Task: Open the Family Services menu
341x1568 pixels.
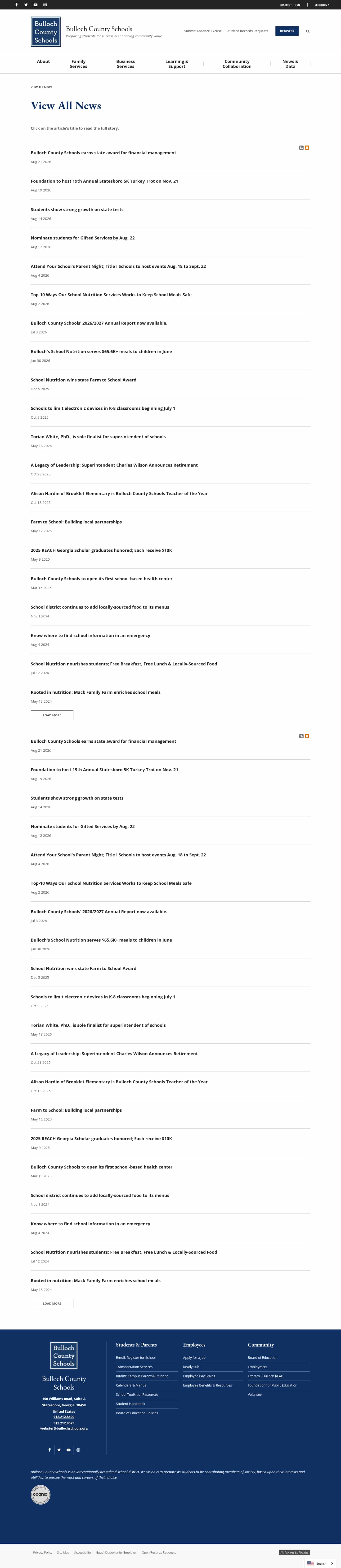Action: (79, 64)
